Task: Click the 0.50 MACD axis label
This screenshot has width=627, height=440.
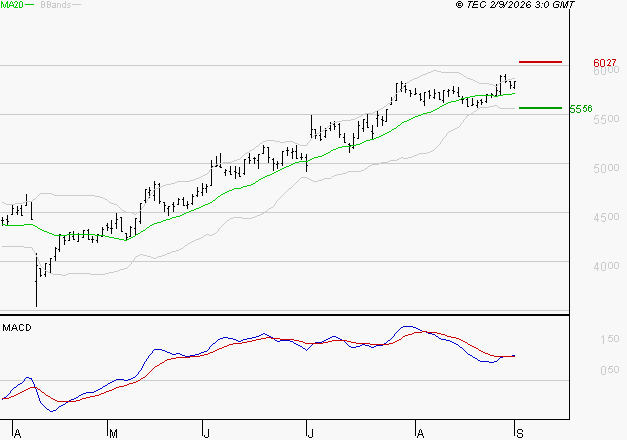Action: click(610, 370)
